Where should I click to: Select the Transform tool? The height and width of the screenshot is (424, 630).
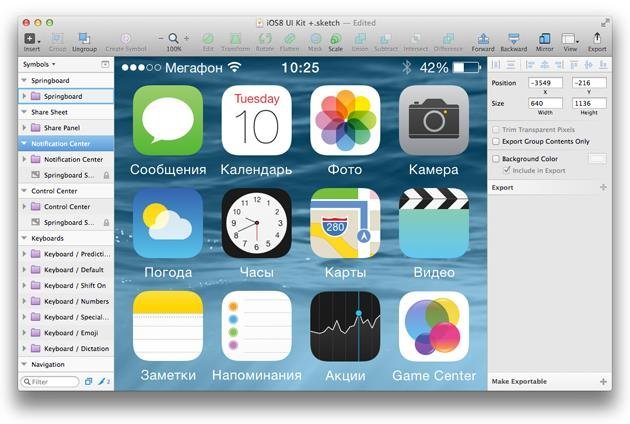[235, 42]
